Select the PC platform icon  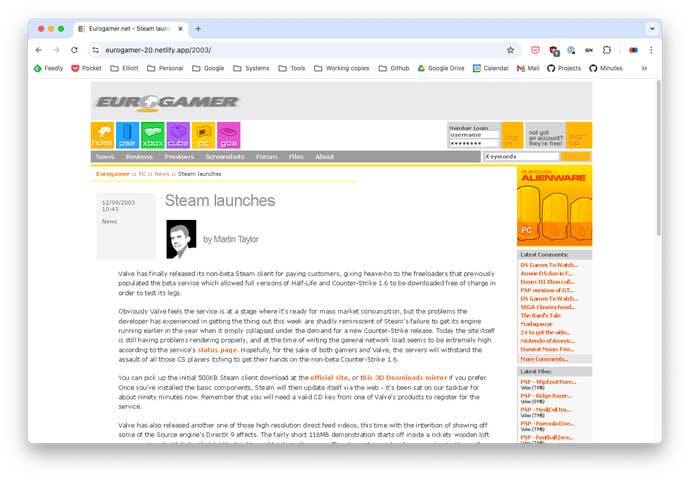(203, 135)
